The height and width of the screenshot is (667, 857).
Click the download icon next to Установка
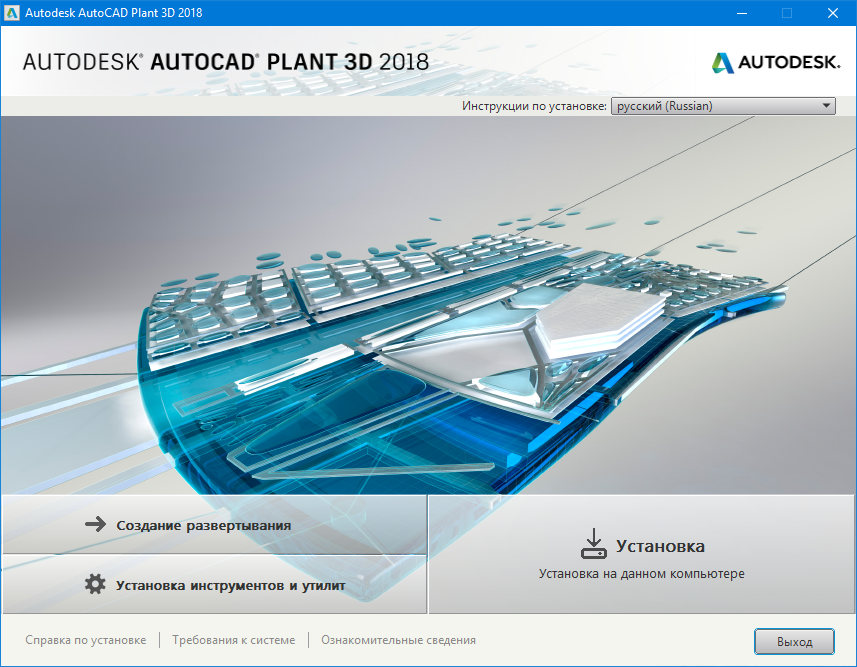pyautogui.click(x=594, y=543)
